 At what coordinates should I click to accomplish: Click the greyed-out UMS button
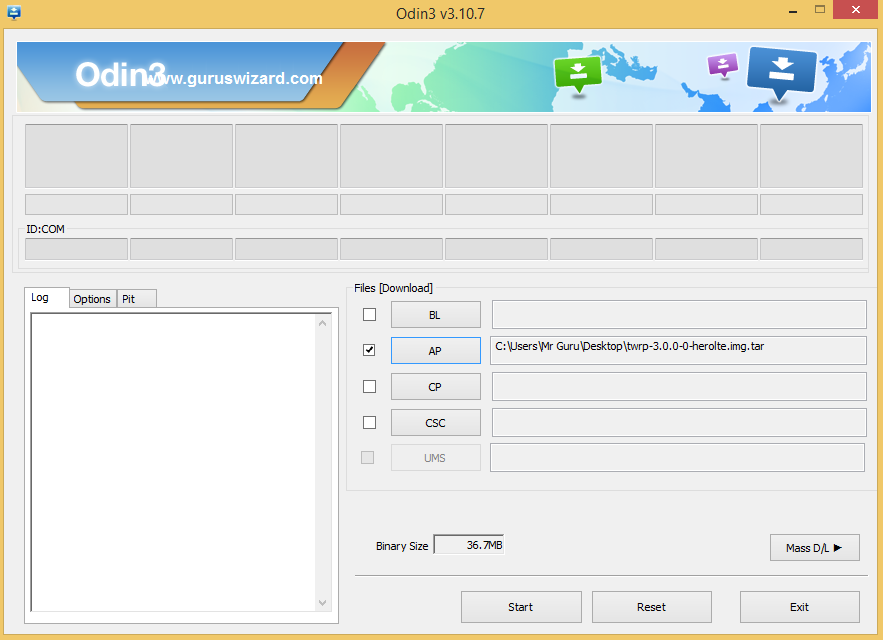pos(436,458)
